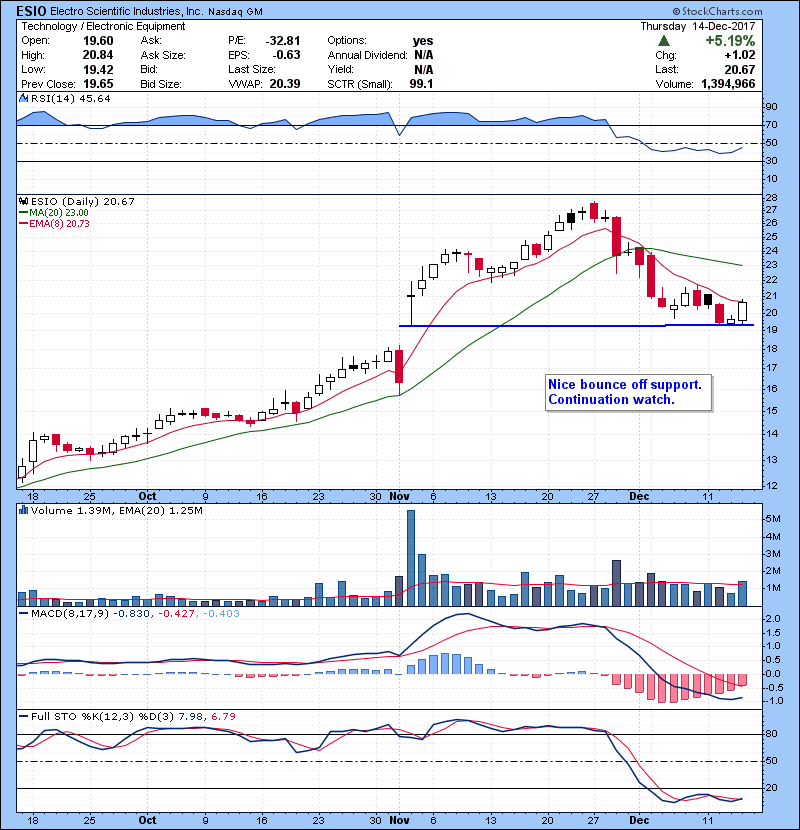Click the Annual Dividend N/A value
This screenshot has height=830, width=800.
[x=424, y=55]
